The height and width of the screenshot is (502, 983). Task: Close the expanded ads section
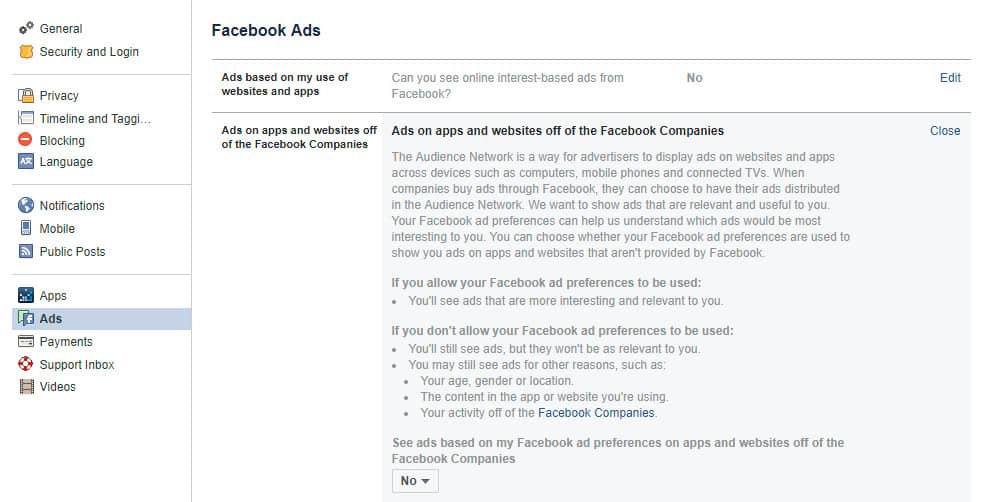pyautogui.click(x=945, y=131)
